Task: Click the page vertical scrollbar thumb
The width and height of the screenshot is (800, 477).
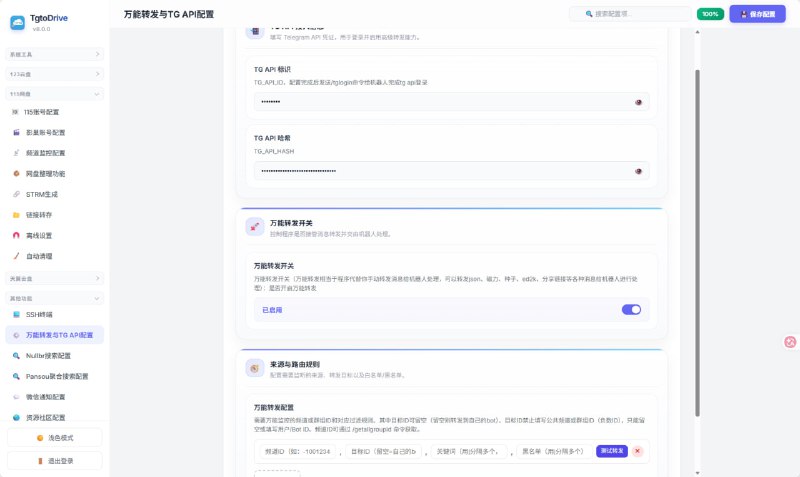Action: tap(697, 243)
